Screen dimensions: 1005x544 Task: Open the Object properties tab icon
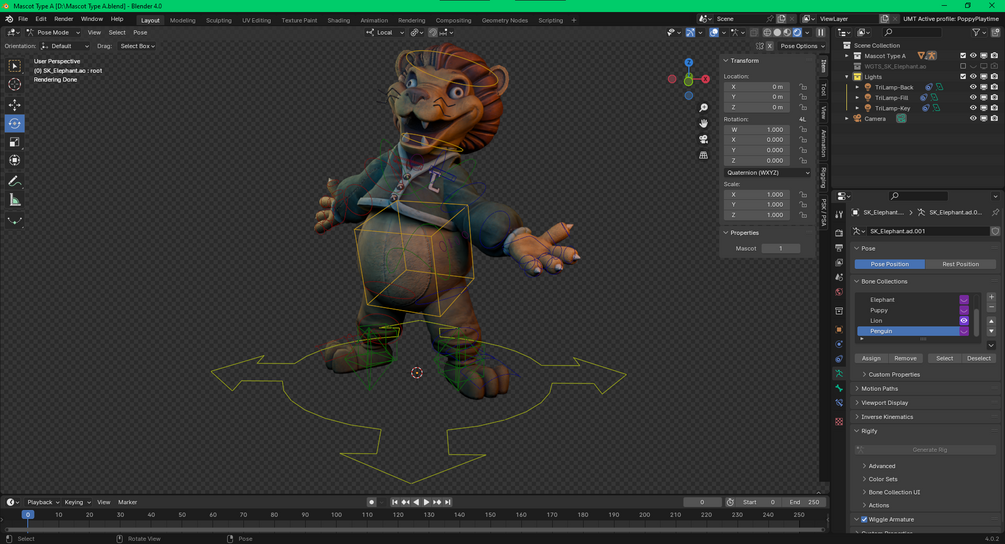(839, 329)
